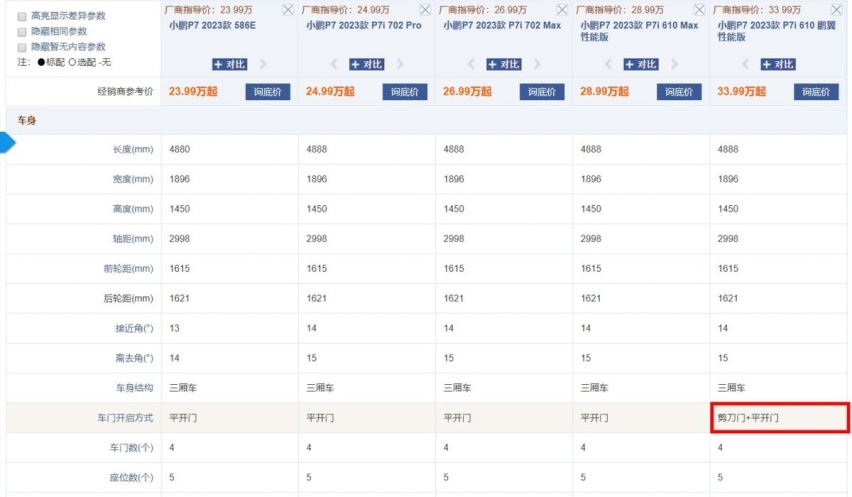Remove the P7i 702 Max column
The image size is (852, 497).
(562, 10)
